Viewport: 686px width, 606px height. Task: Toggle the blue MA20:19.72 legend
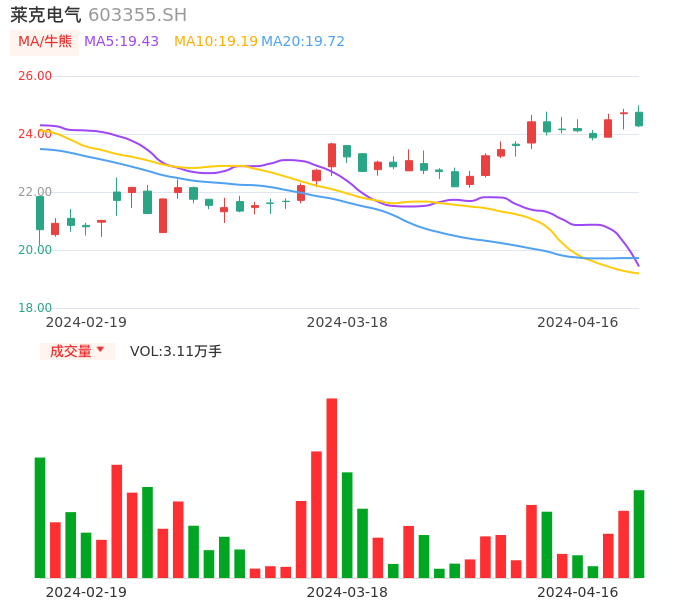pyautogui.click(x=302, y=42)
